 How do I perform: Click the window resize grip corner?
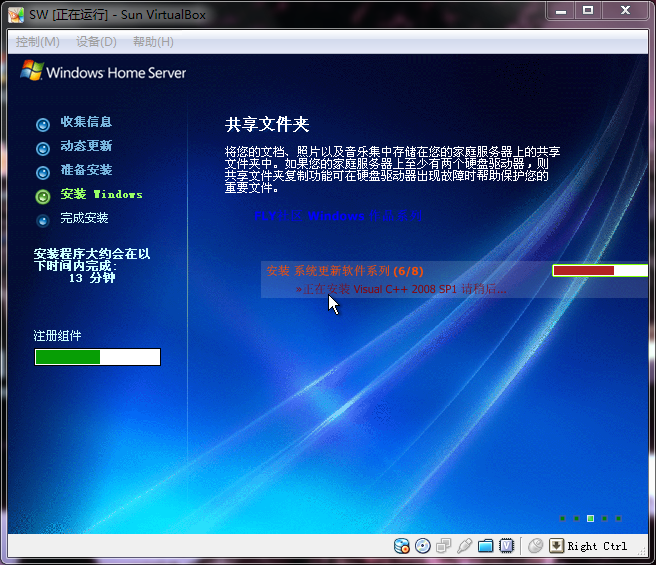pos(642,551)
